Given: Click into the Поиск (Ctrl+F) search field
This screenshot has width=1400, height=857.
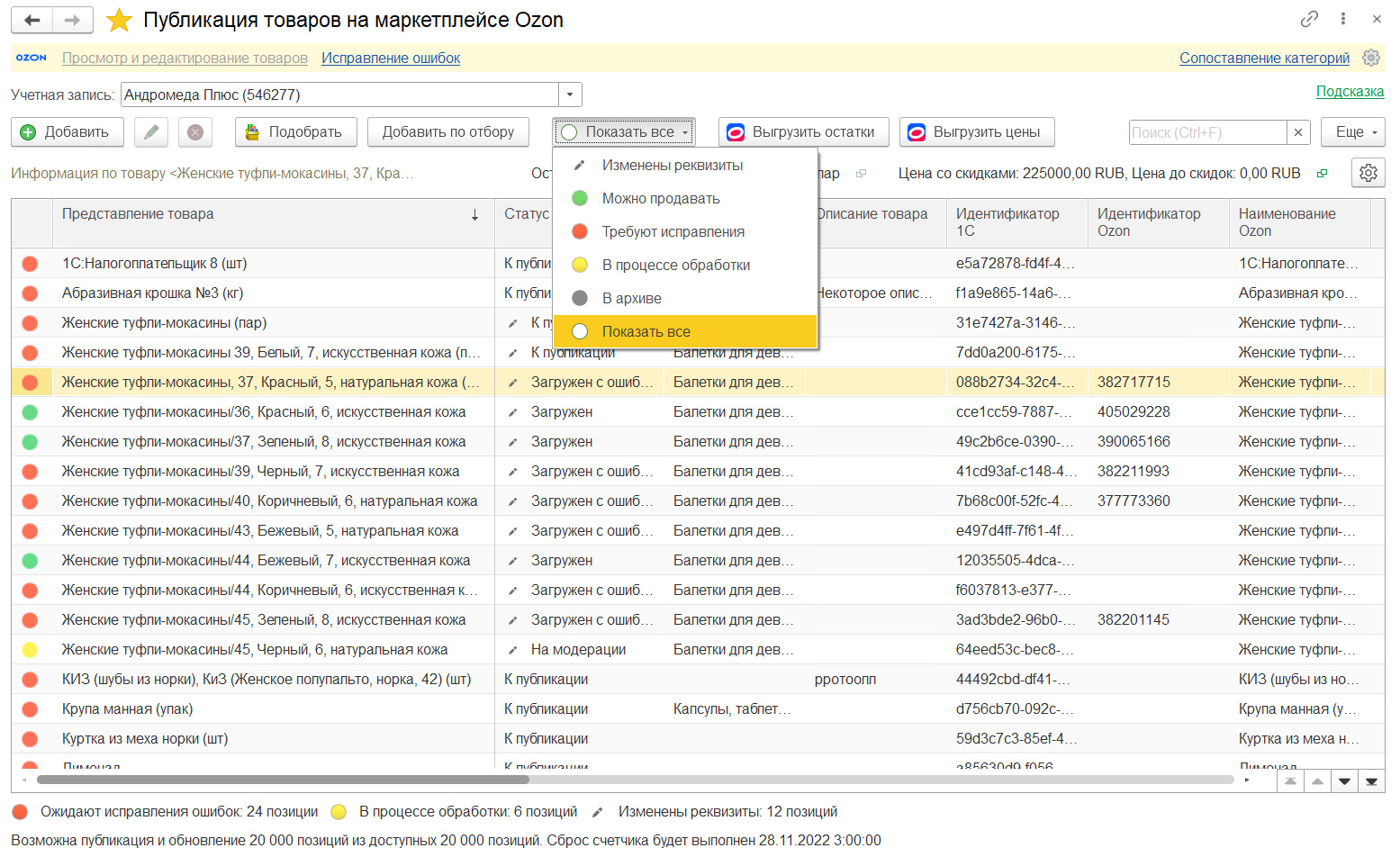Looking at the screenshot, I should tap(1207, 132).
